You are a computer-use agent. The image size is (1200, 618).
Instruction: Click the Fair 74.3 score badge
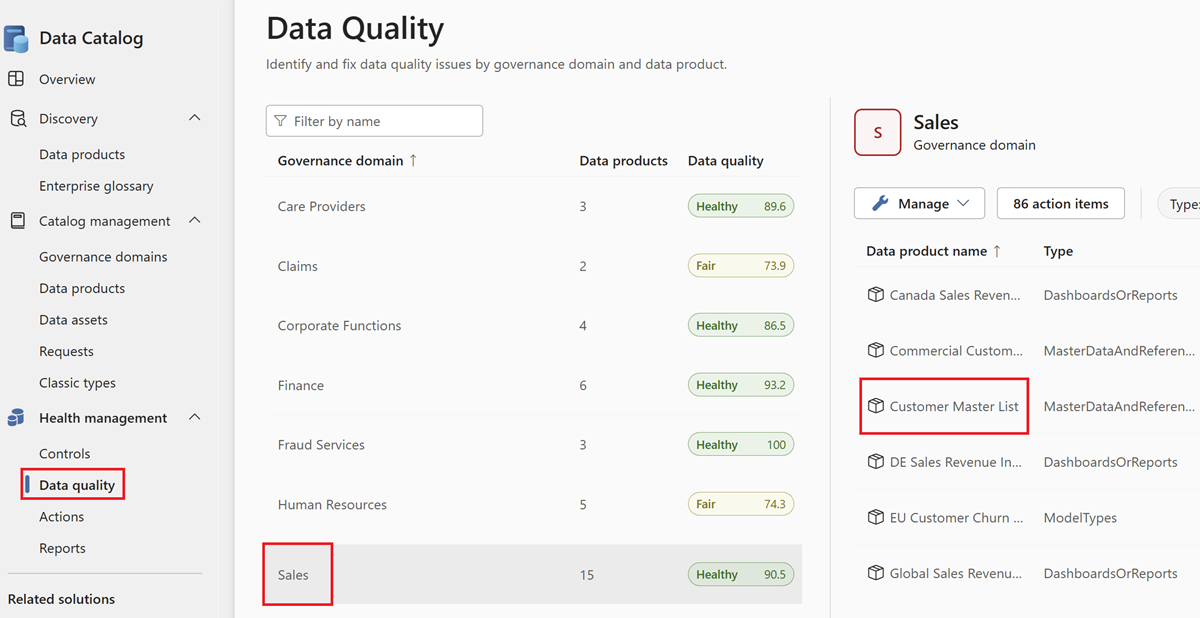click(740, 504)
